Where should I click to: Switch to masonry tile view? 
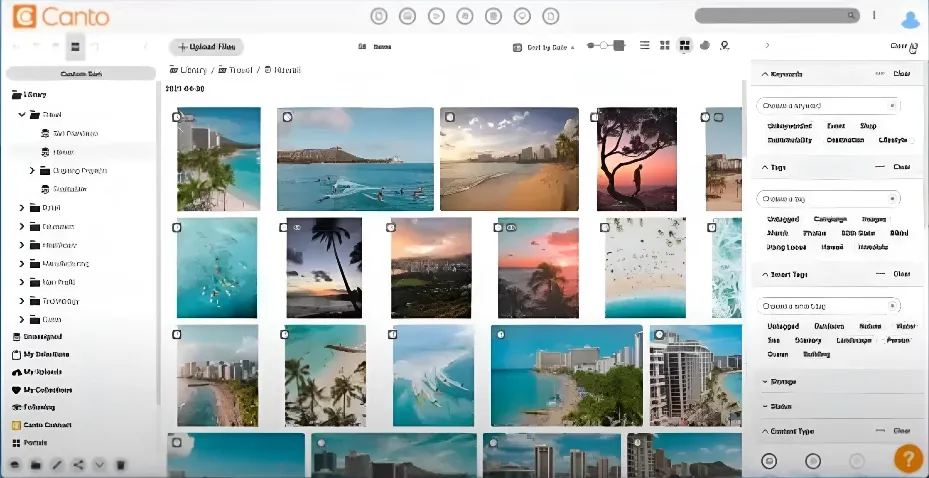[685, 46]
